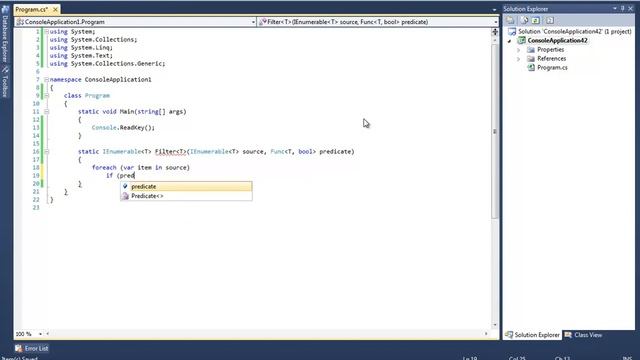Collapse the ConsoleApplication42 project node
640x360 pixels.
(x=509, y=41)
